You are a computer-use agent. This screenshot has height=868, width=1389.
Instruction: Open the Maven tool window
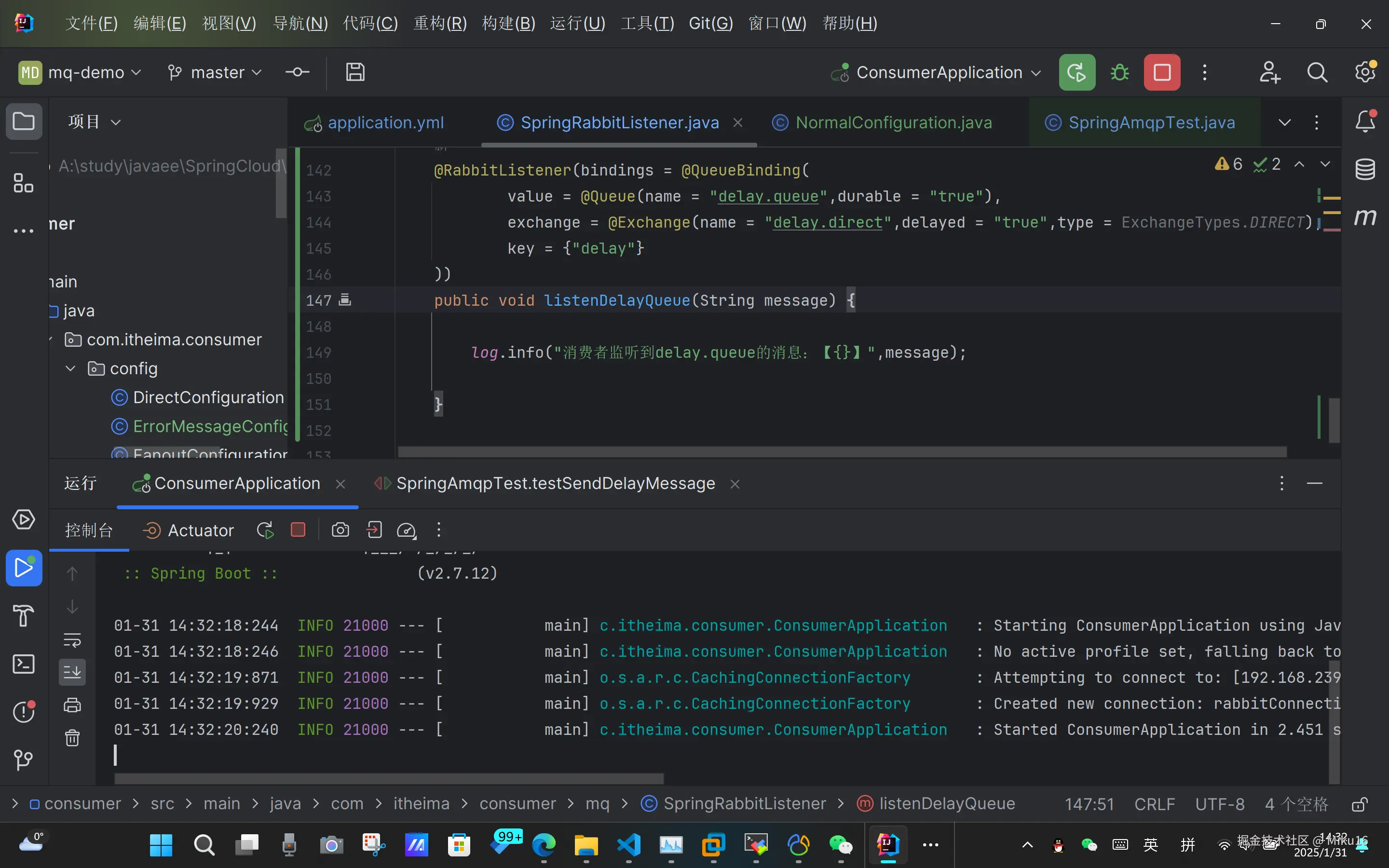pos(1365,217)
